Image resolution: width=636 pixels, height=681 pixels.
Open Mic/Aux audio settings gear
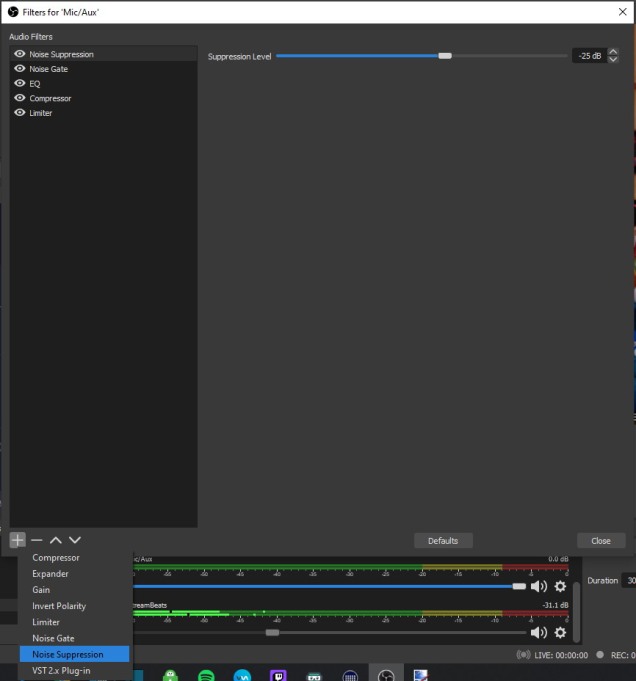(560, 587)
